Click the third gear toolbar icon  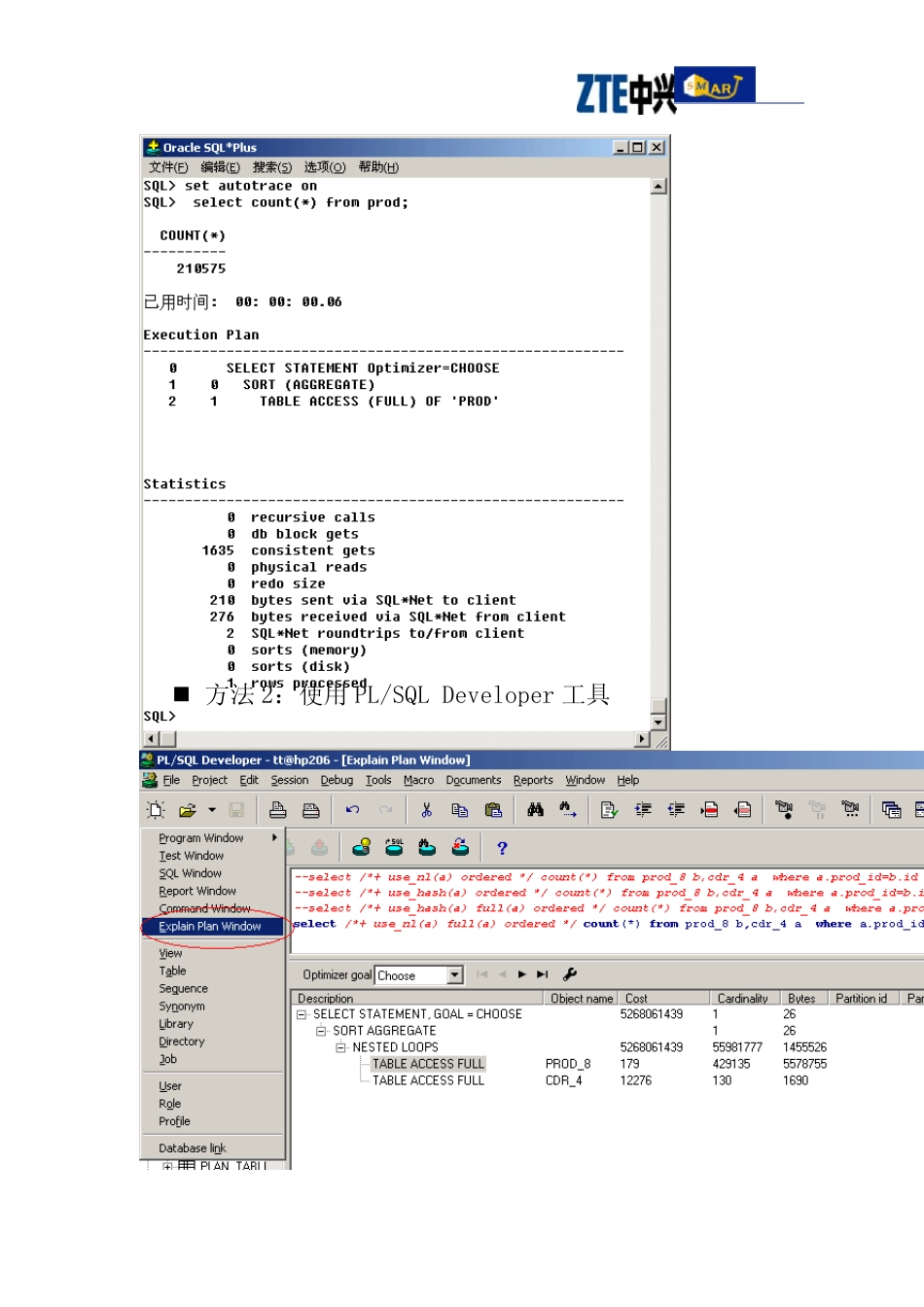click(850, 809)
